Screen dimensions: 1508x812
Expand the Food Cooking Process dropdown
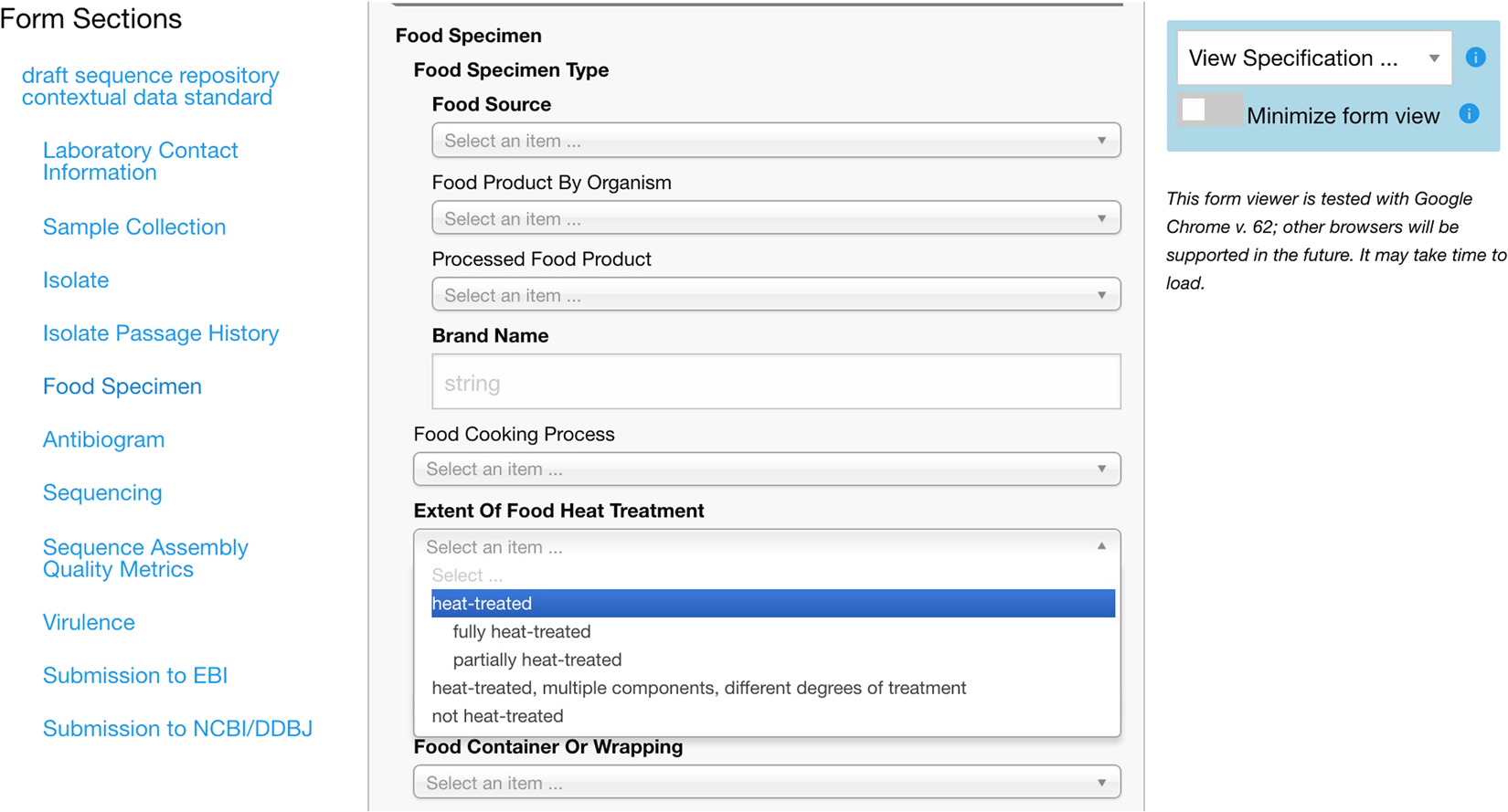[x=766, y=469]
